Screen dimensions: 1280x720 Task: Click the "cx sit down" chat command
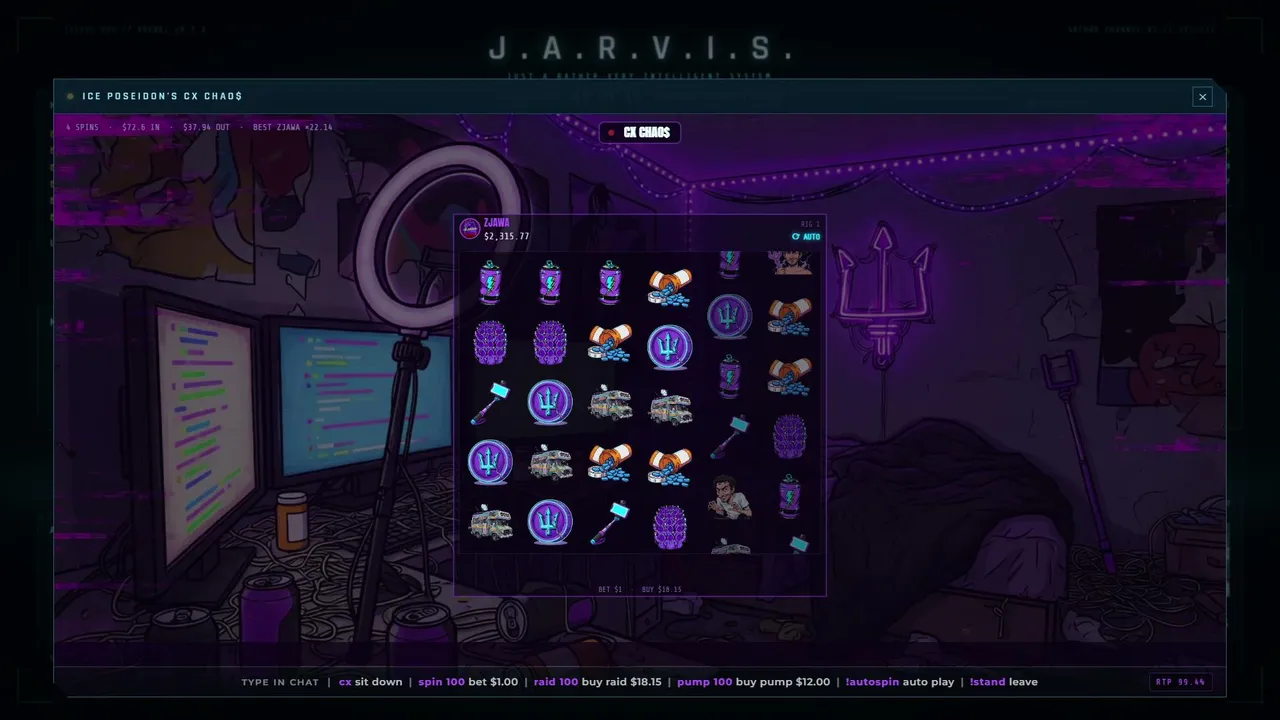point(370,682)
